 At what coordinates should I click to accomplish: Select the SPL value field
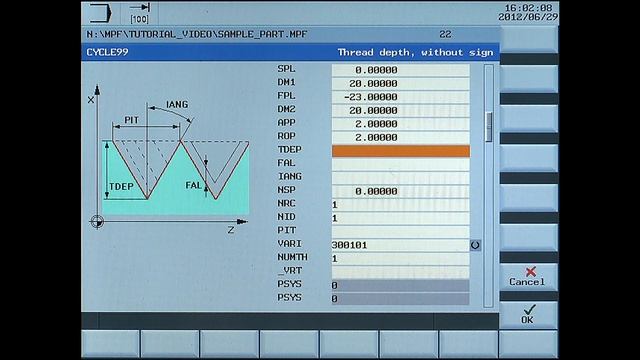tap(400, 70)
